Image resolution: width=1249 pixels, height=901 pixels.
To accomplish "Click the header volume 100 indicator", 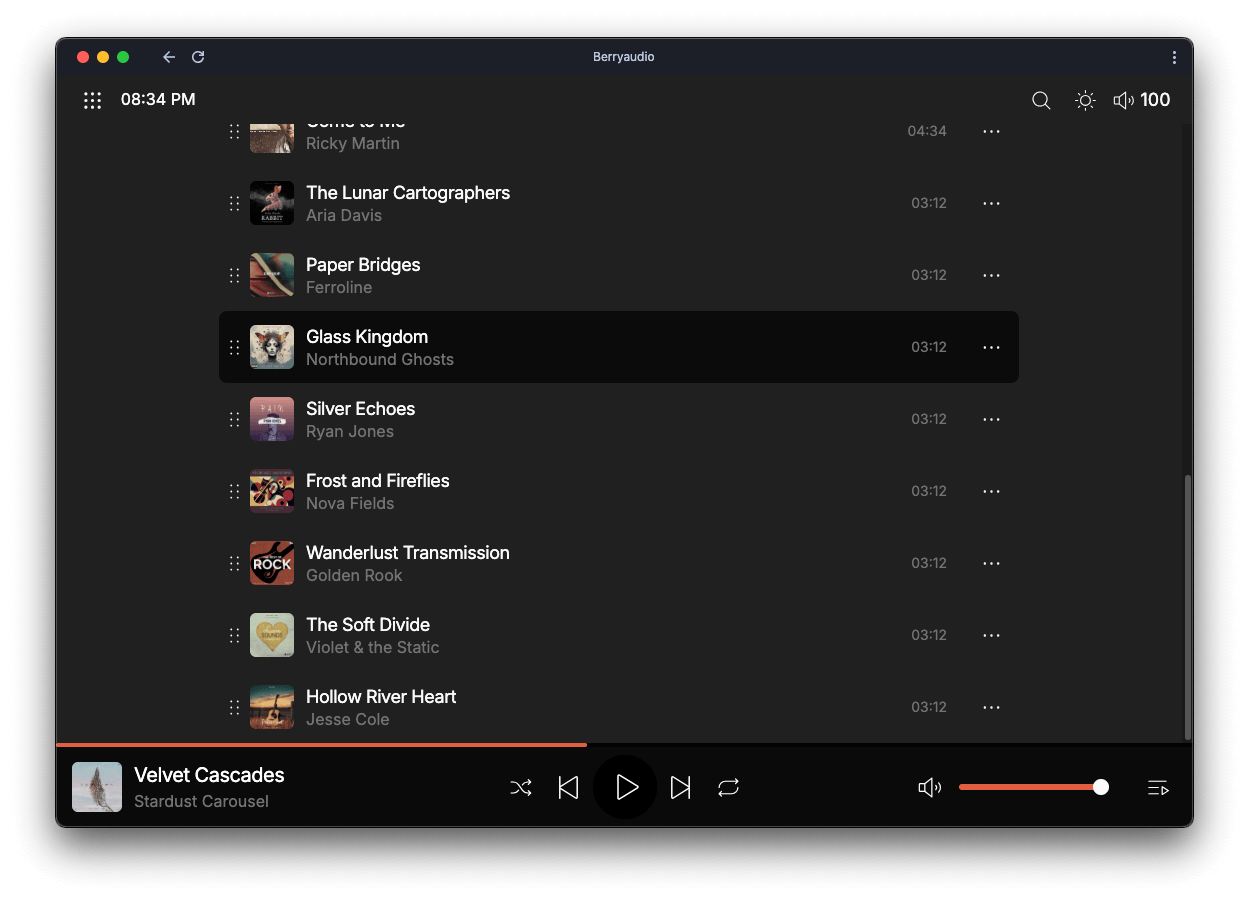I will point(1141,100).
